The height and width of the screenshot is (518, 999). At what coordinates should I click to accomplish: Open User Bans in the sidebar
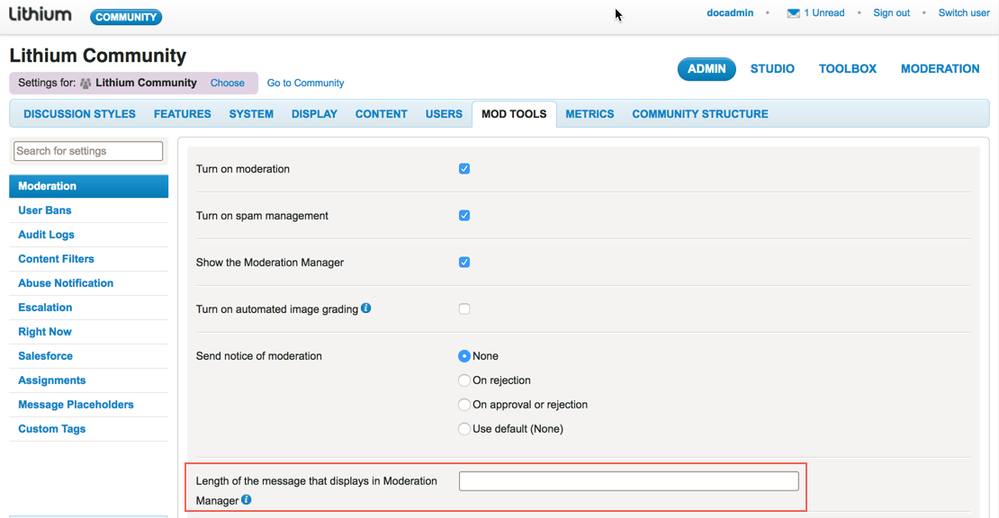pos(45,210)
